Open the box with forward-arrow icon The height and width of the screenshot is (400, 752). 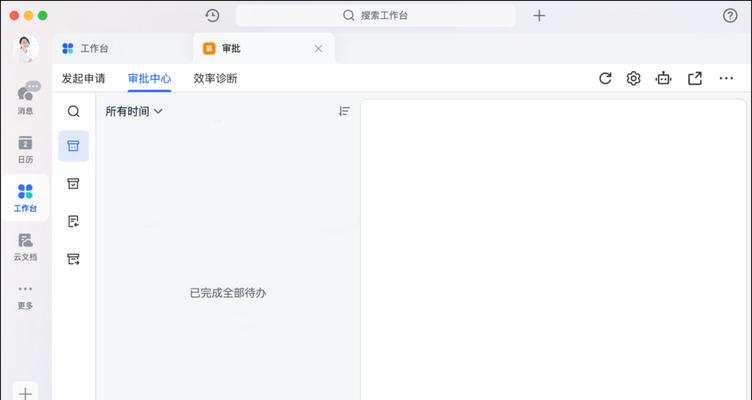pos(73,259)
